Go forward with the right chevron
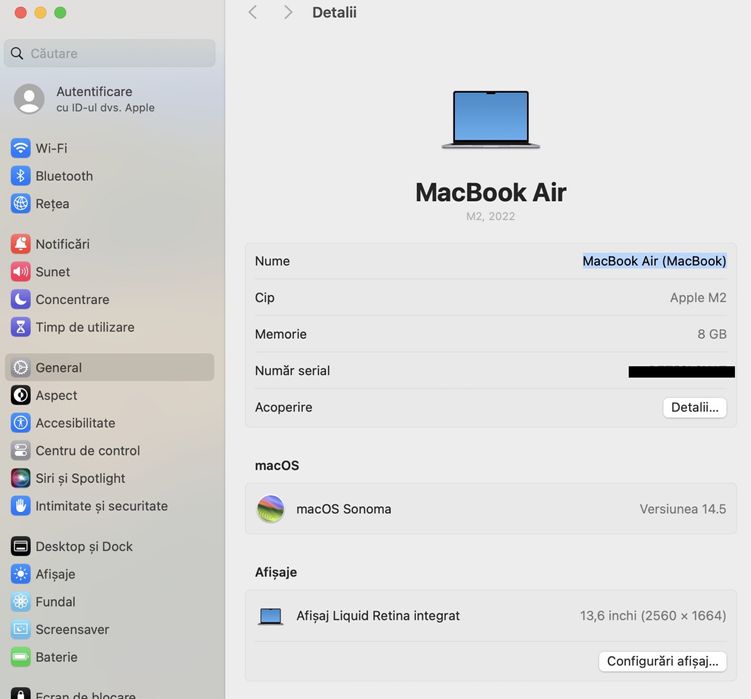The image size is (751, 699). tap(287, 12)
